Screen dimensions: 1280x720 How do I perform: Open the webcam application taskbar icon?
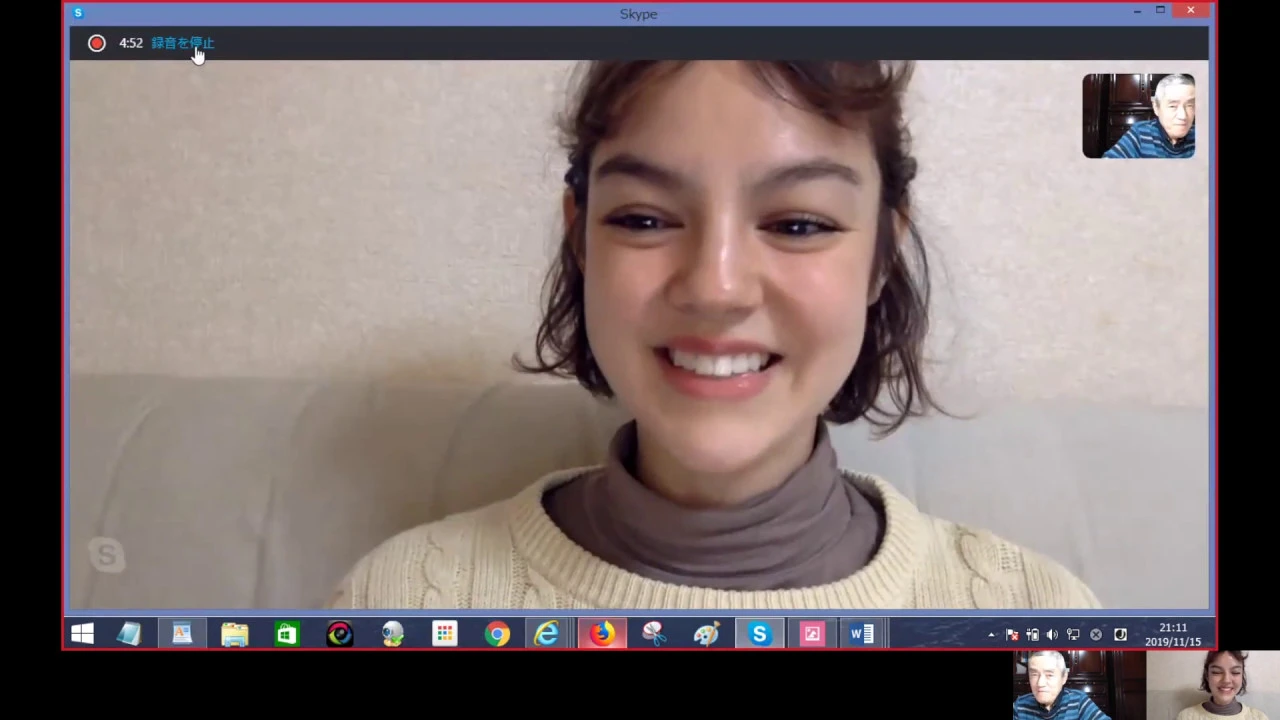[393, 634]
